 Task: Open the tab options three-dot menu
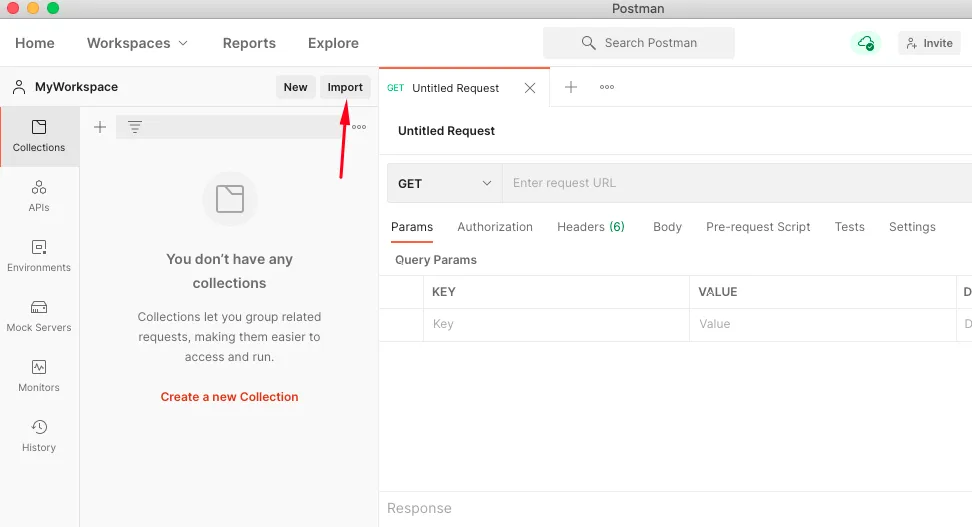[x=607, y=87]
